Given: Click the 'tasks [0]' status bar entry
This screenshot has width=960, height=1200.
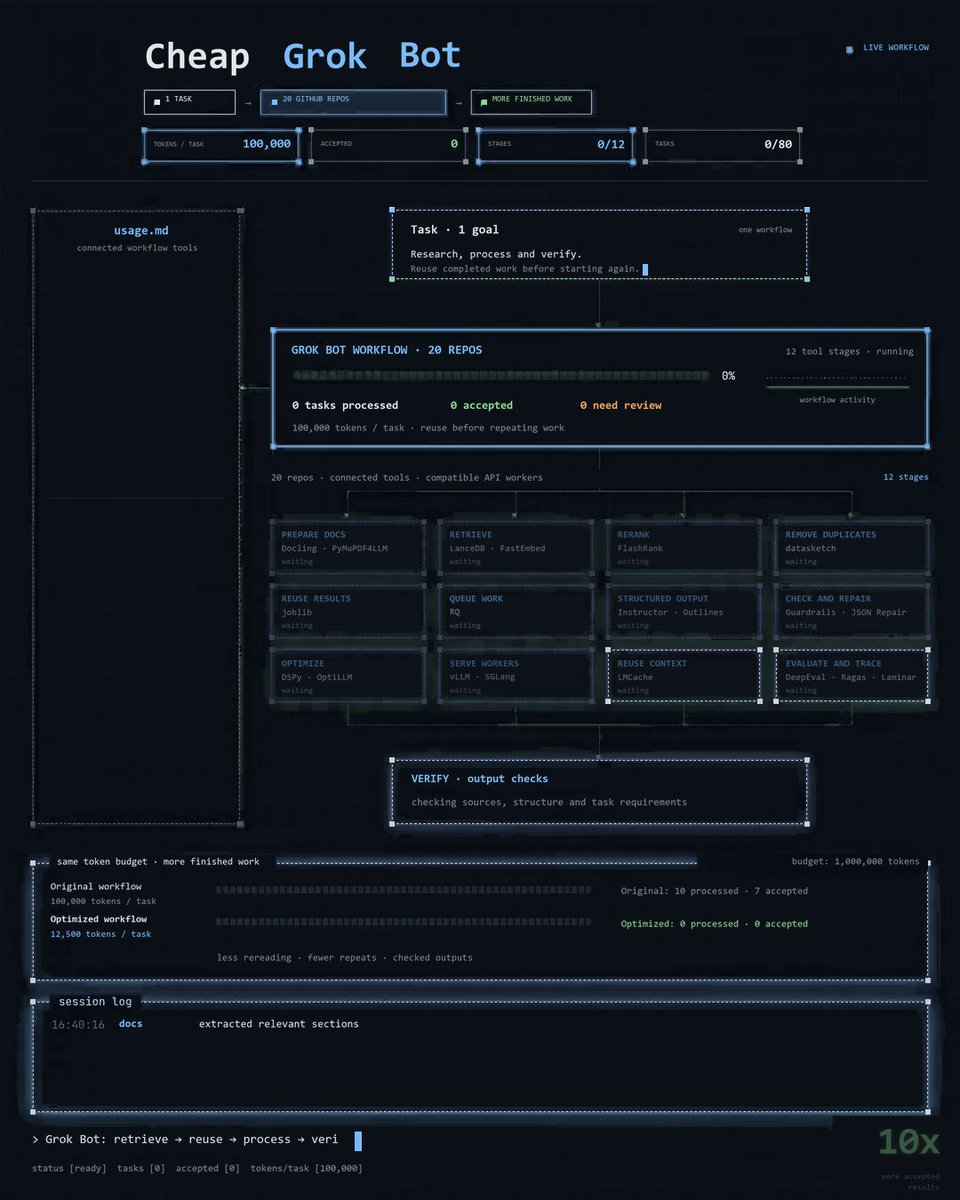Looking at the screenshot, I should pyautogui.click(x=141, y=1168).
